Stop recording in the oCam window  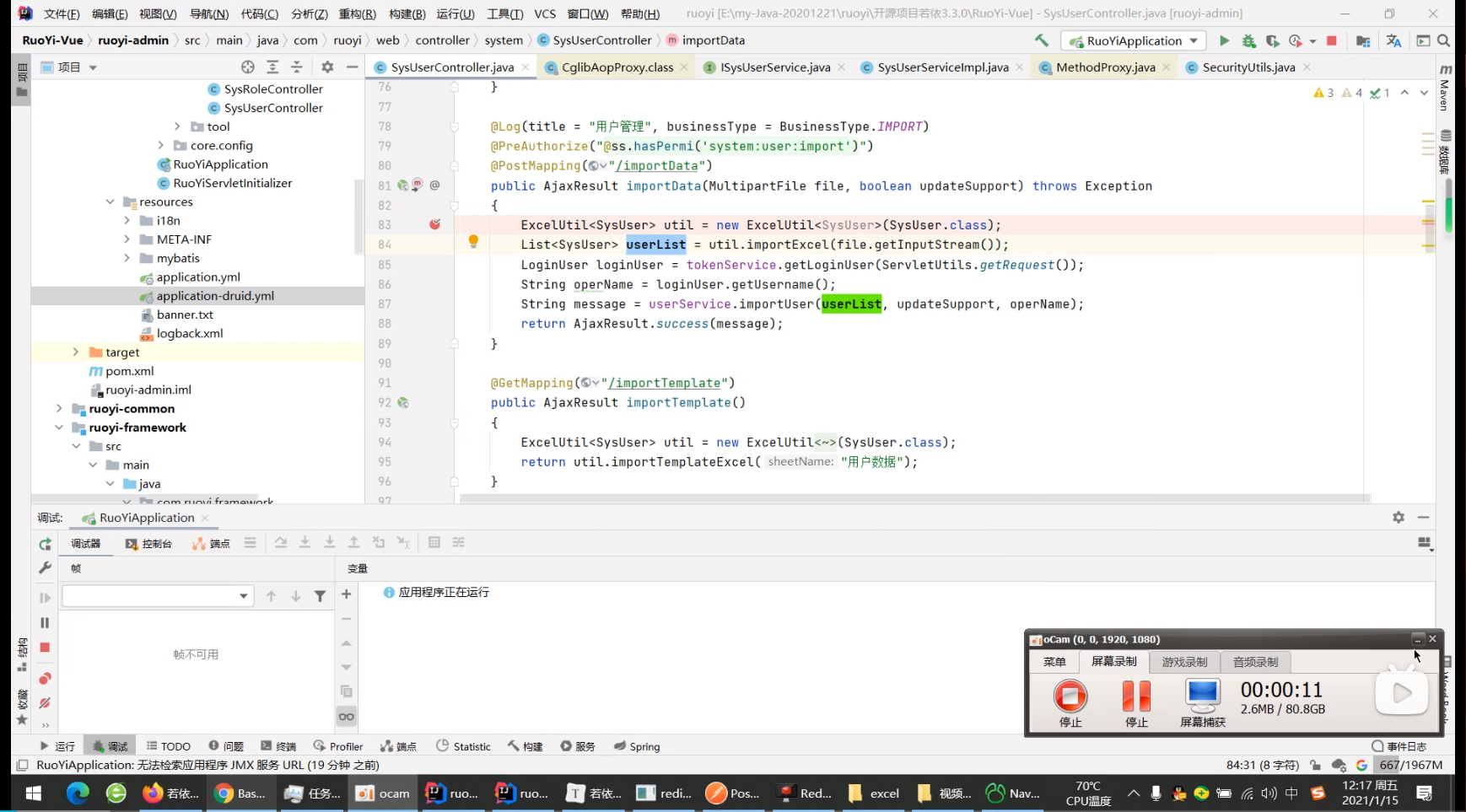(1070, 702)
